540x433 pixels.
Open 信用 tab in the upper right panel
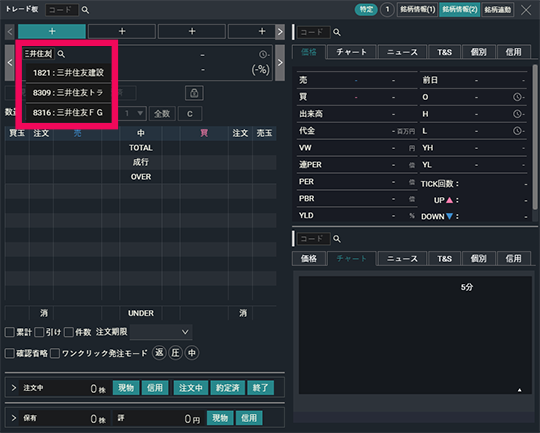pyautogui.click(x=513, y=52)
